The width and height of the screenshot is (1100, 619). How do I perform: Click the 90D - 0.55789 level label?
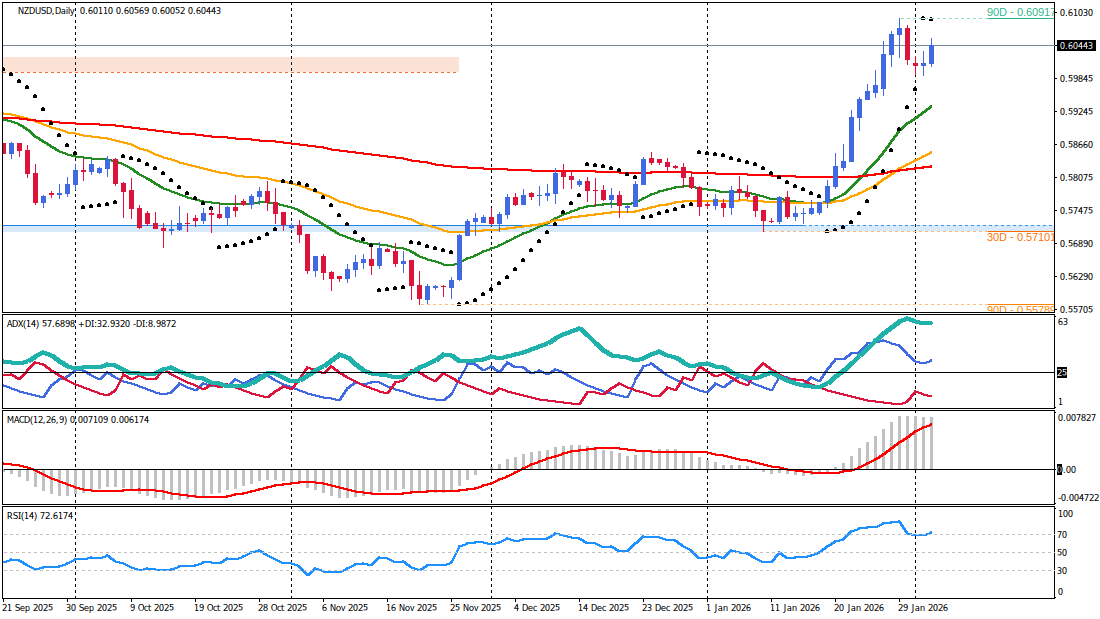(1020, 309)
